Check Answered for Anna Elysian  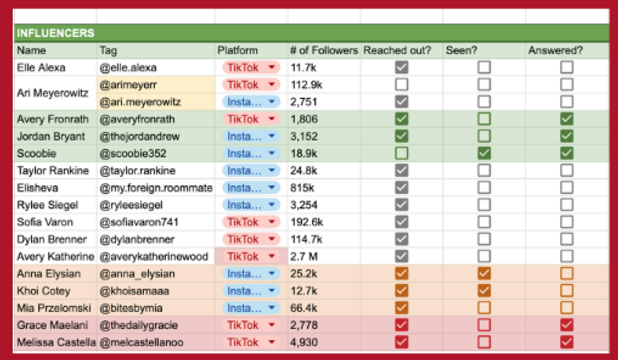[x=566, y=273]
